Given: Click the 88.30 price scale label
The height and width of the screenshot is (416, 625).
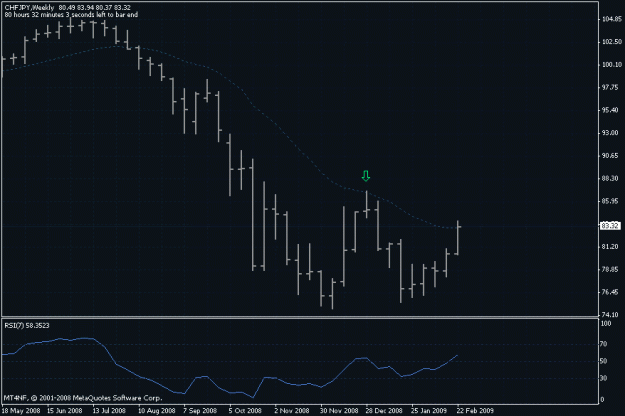Looking at the screenshot, I should tap(610, 179).
